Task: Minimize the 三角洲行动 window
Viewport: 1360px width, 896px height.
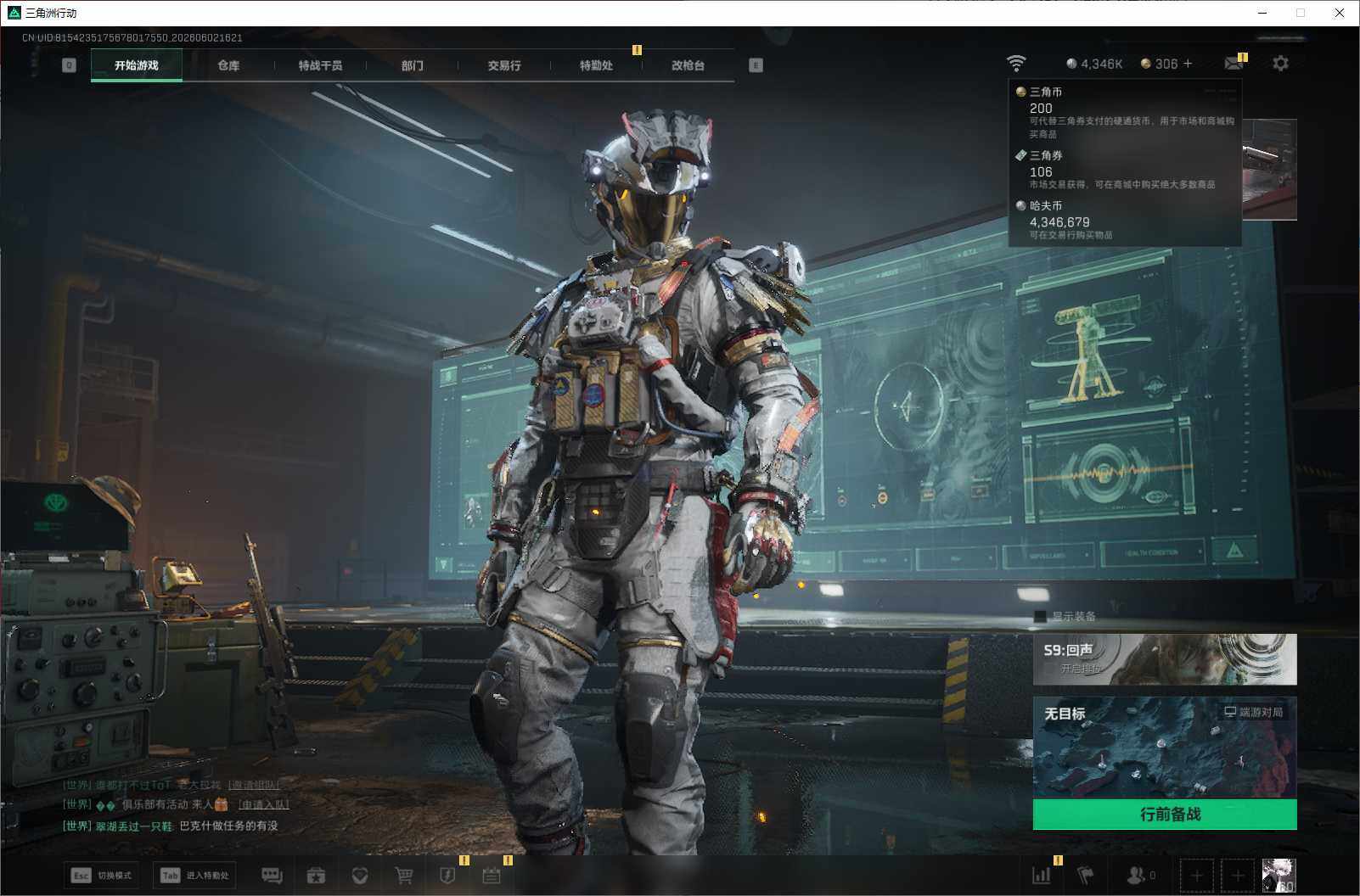Action: [x=1262, y=13]
